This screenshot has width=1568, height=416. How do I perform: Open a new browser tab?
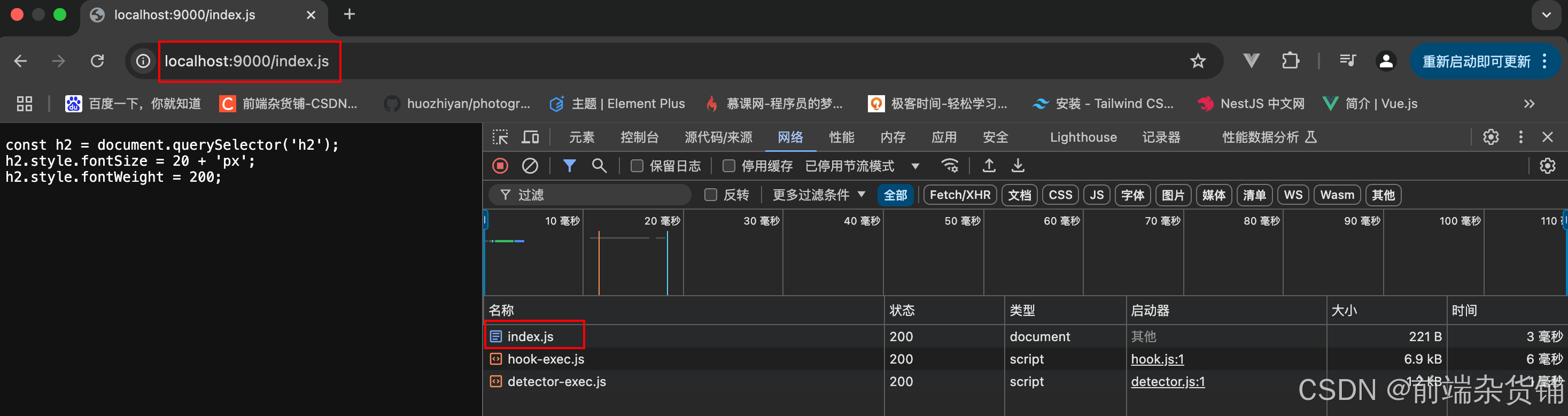tap(350, 14)
